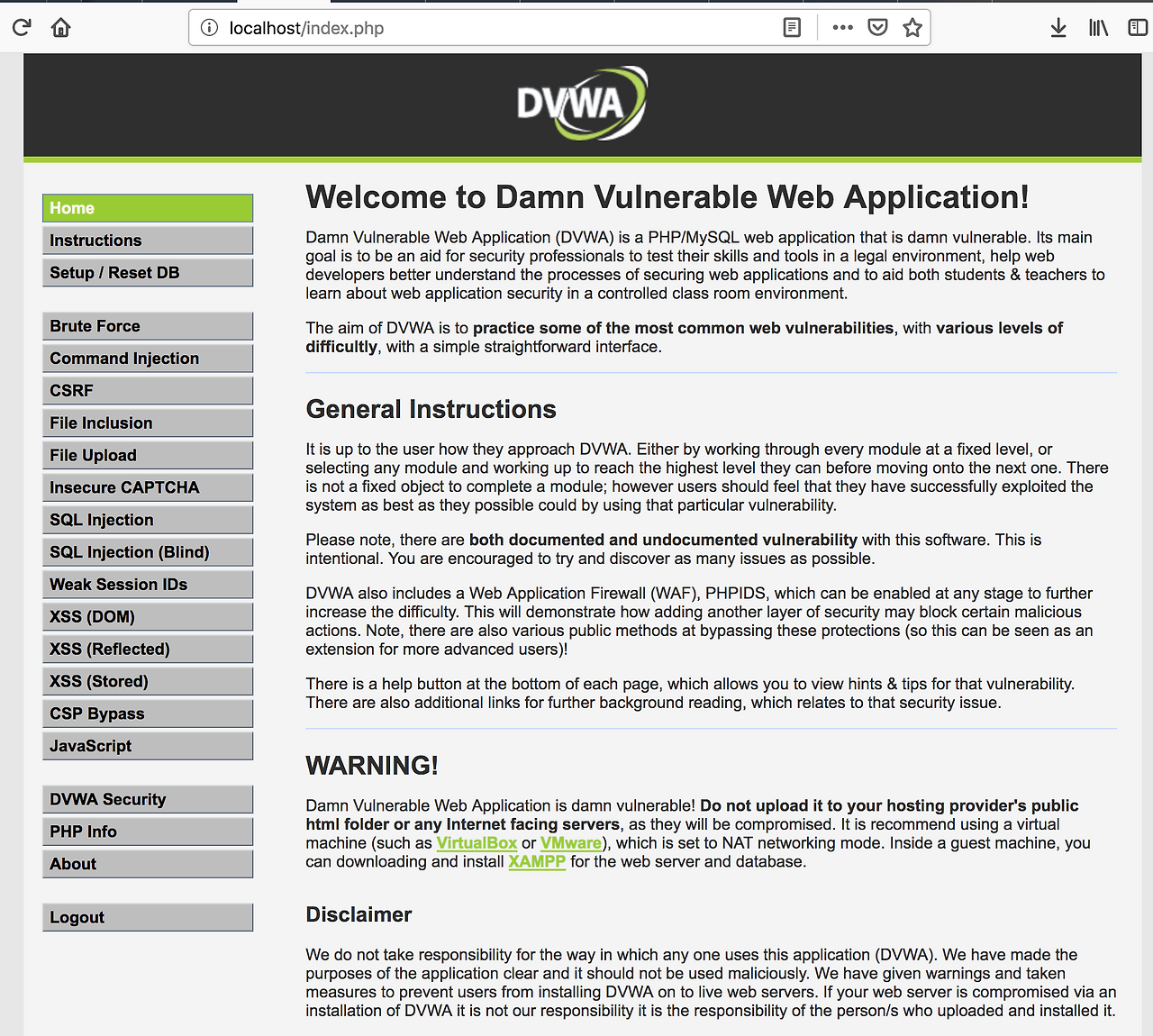Log out using the Logout button
This screenshot has width=1153, height=1036.
tap(148, 917)
